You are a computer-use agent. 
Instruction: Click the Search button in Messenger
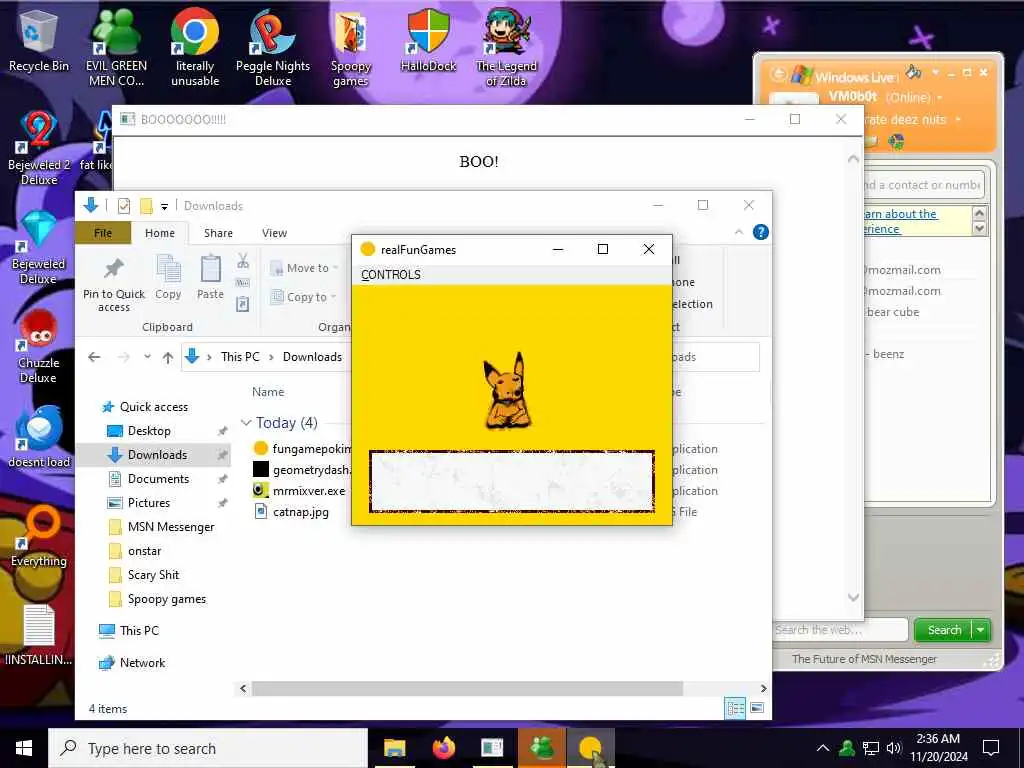point(944,630)
